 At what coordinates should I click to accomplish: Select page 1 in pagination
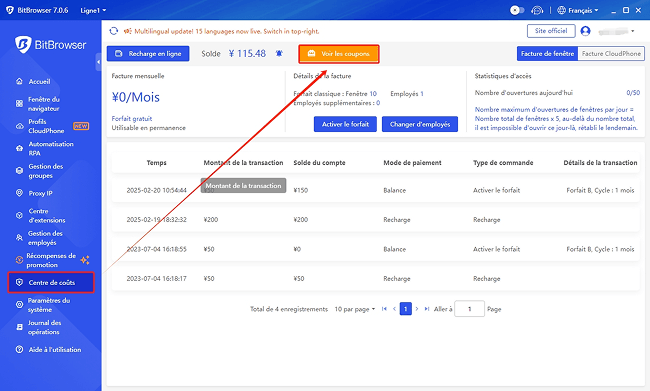(x=406, y=309)
